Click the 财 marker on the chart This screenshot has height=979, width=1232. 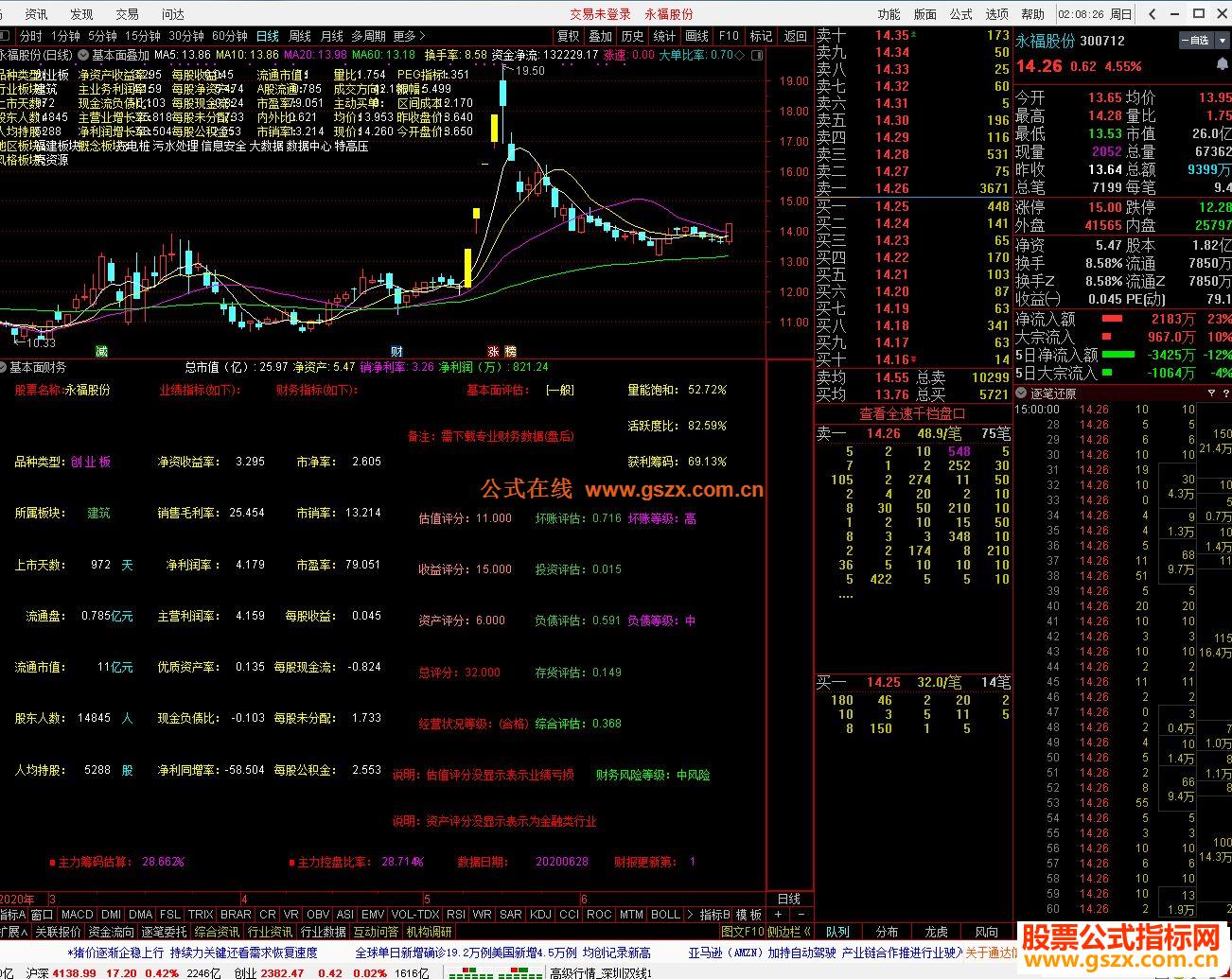(397, 351)
